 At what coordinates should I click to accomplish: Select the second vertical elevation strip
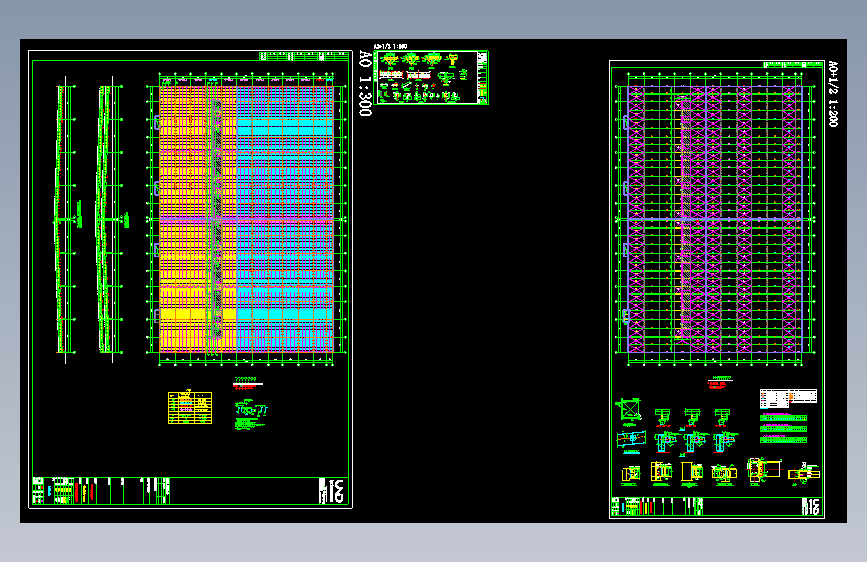click(112, 219)
